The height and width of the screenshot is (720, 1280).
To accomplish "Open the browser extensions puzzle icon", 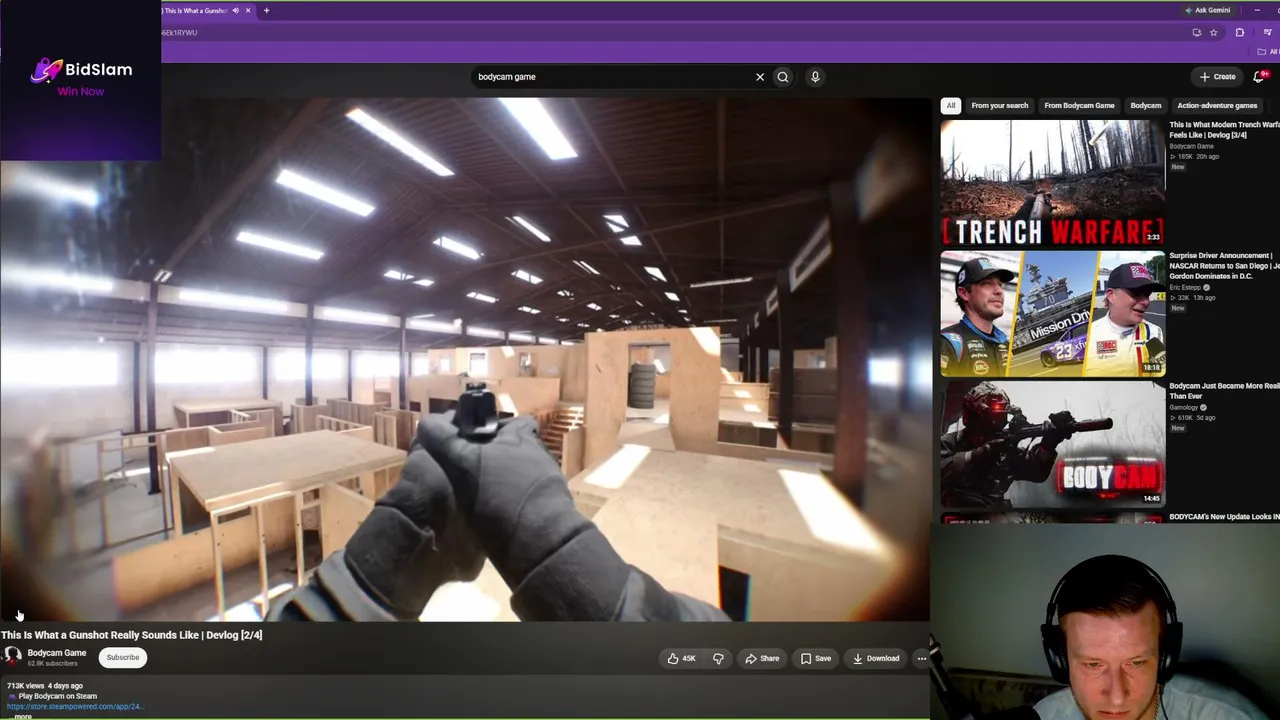I will (1240, 32).
